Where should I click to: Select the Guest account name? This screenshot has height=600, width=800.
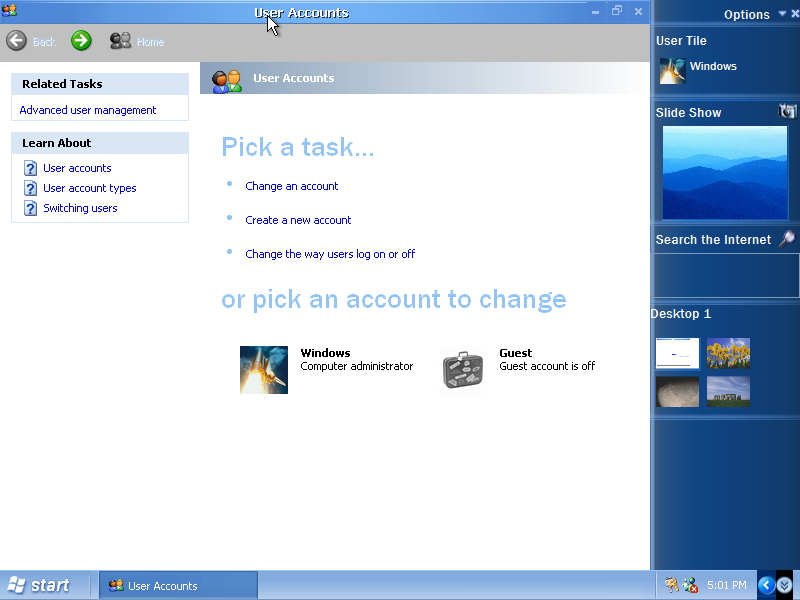click(x=515, y=353)
